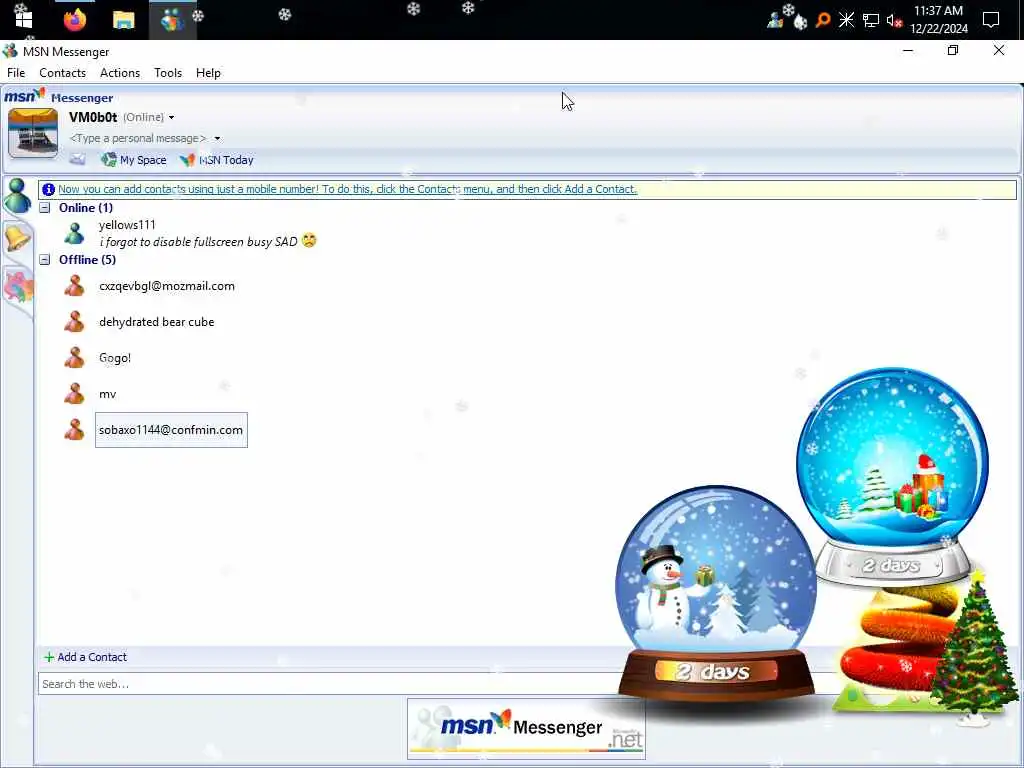1024x768 pixels.
Task: Click the orange magnifier tray icon
Action: coord(823,20)
